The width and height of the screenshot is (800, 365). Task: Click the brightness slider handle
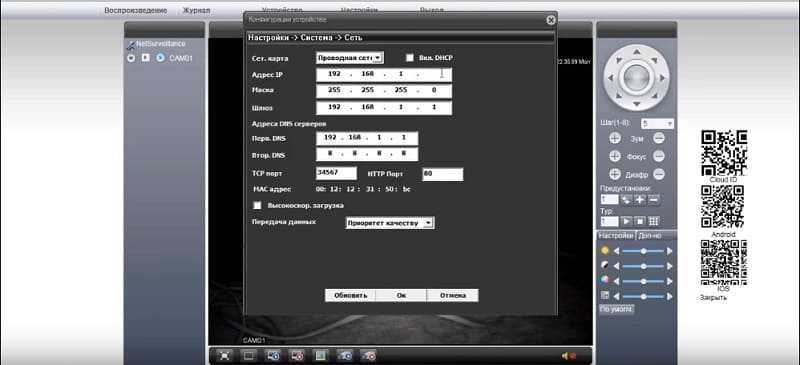click(644, 251)
